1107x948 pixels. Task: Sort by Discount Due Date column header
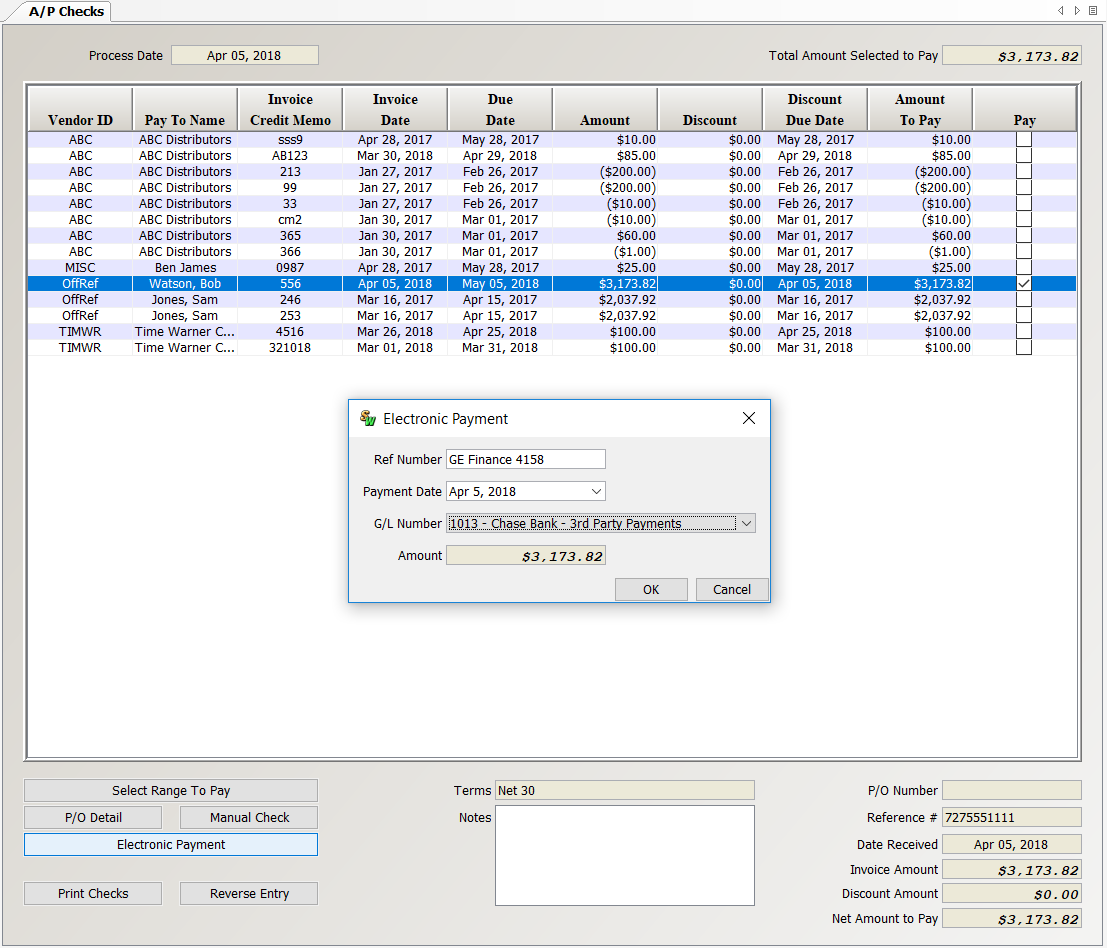tap(815, 109)
